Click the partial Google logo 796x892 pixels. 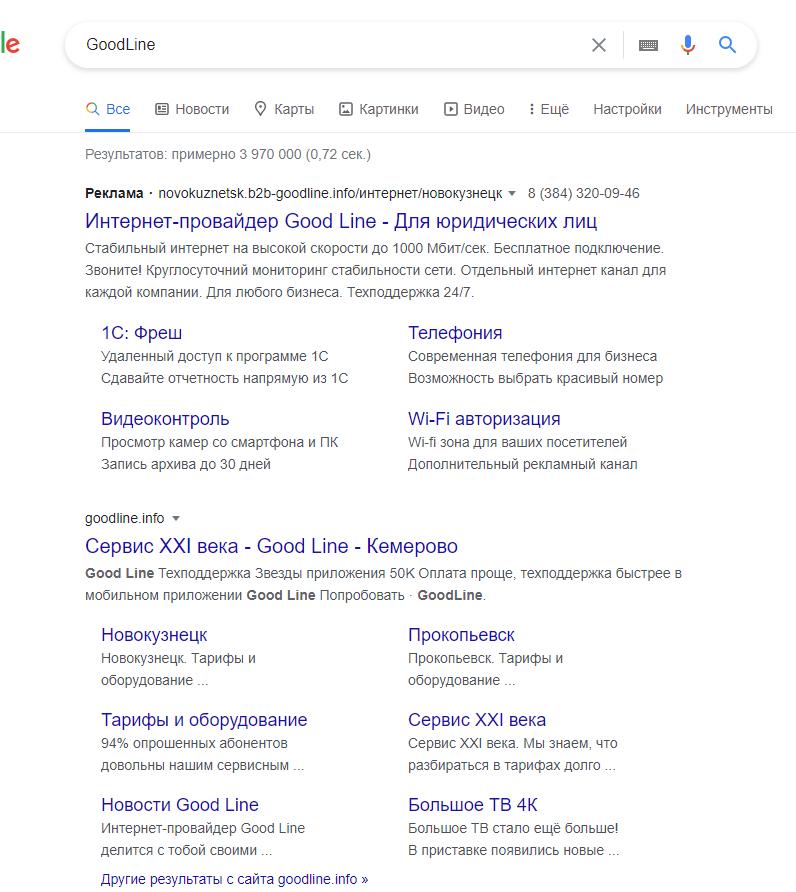click(10, 44)
